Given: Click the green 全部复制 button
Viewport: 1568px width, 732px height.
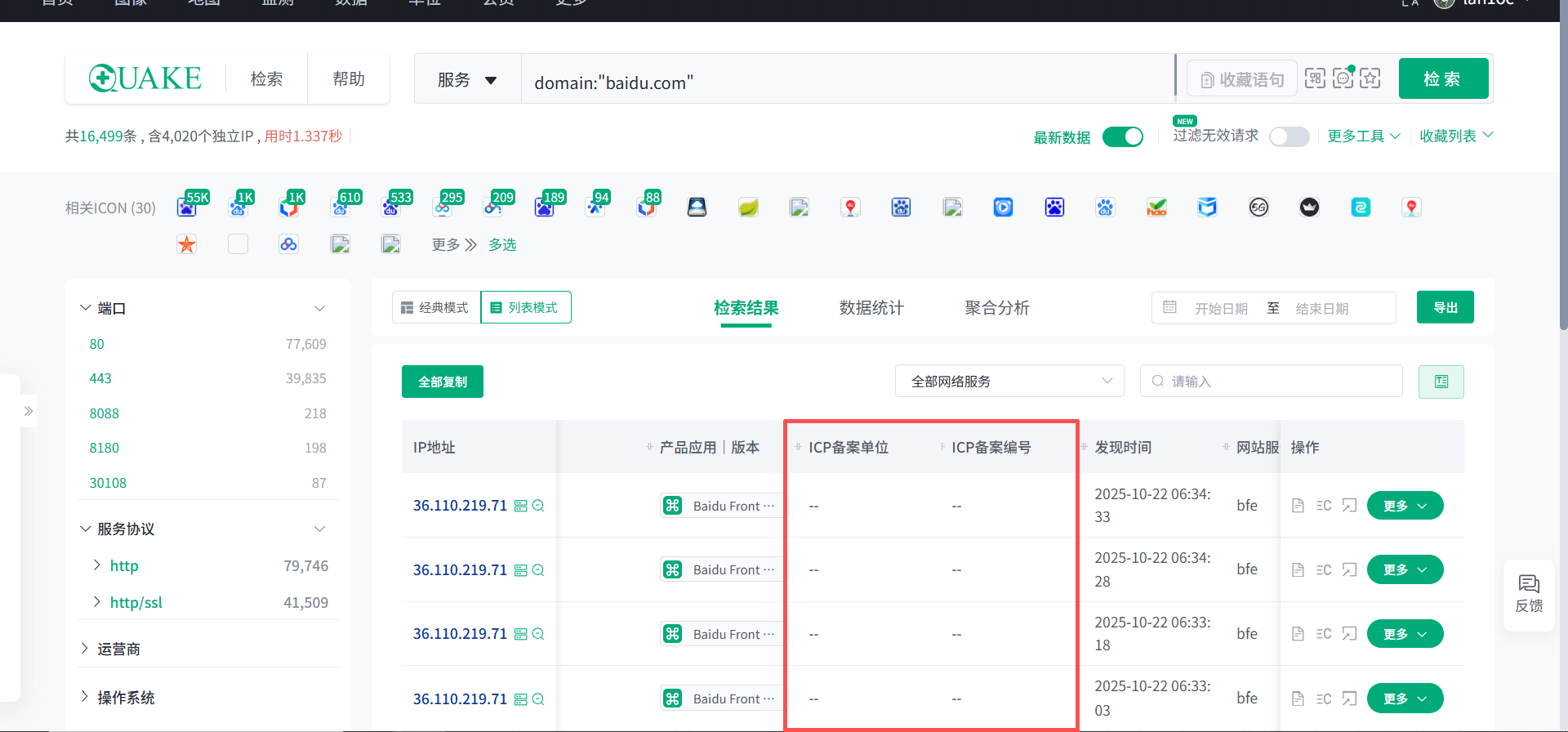Looking at the screenshot, I should [443, 382].
